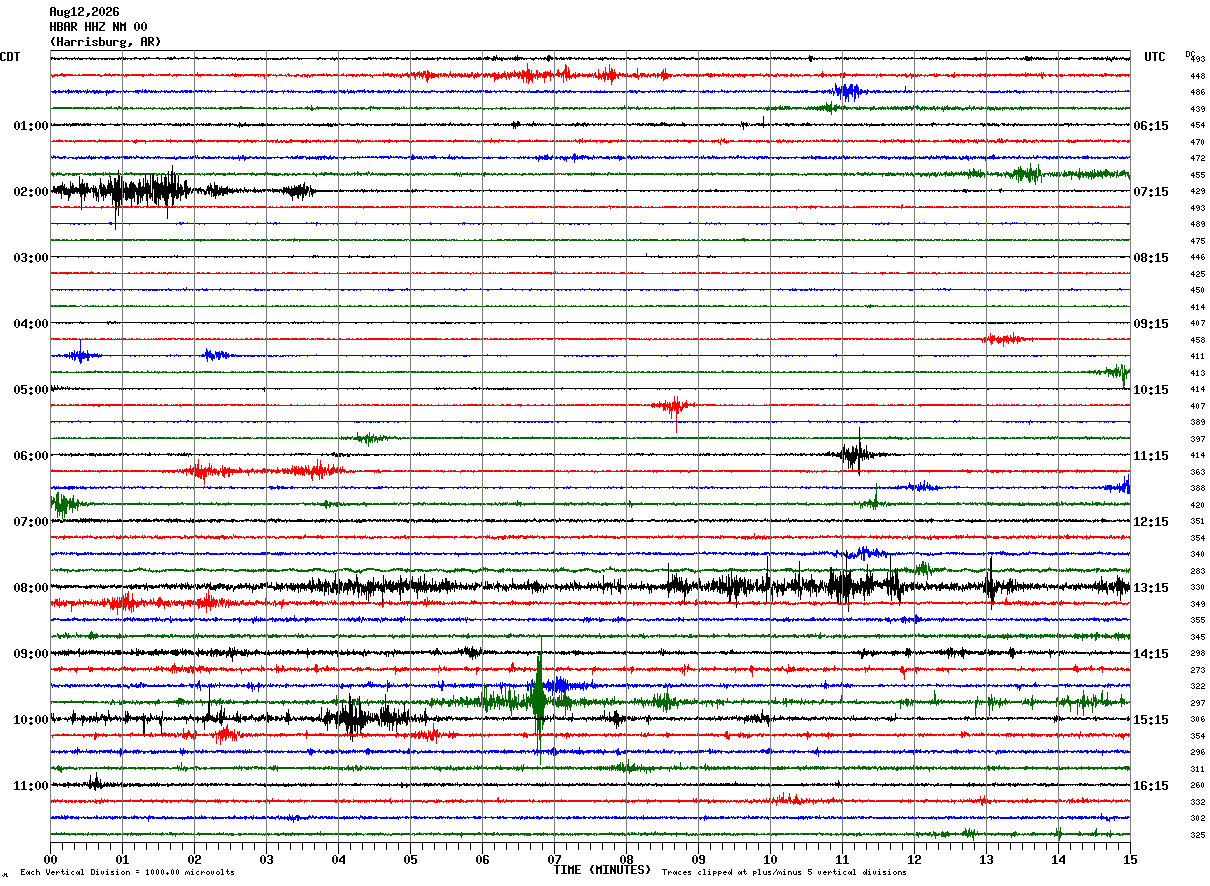Click the vertical division scale note
This screenshot has height=886, width=1210.
127,873
